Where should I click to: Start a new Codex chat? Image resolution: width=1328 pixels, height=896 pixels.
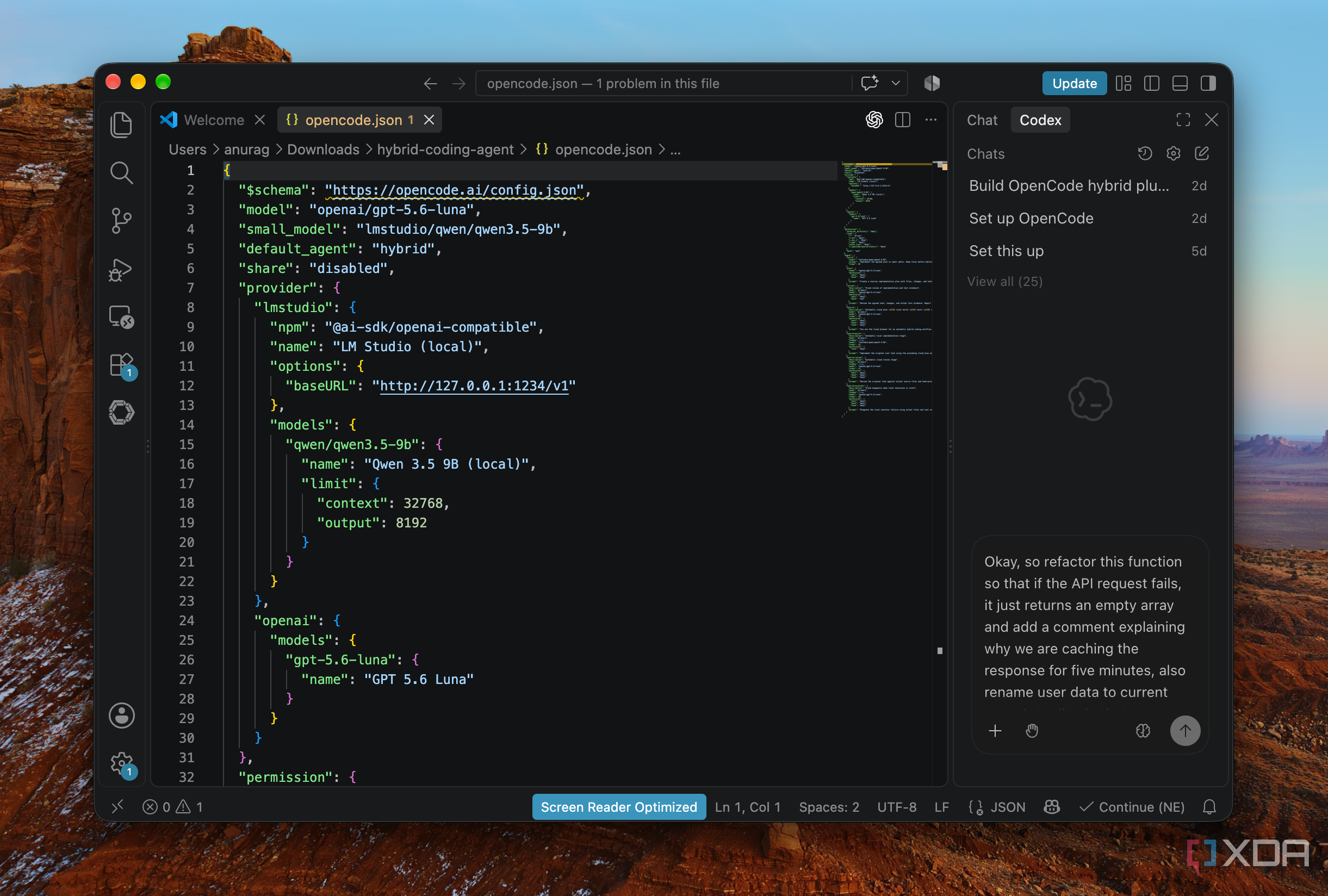(x=1201, y=153)
